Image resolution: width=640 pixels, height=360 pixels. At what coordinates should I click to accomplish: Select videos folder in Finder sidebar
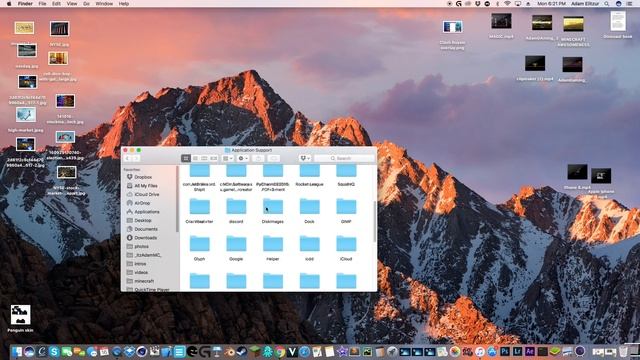tap(137, 272)
